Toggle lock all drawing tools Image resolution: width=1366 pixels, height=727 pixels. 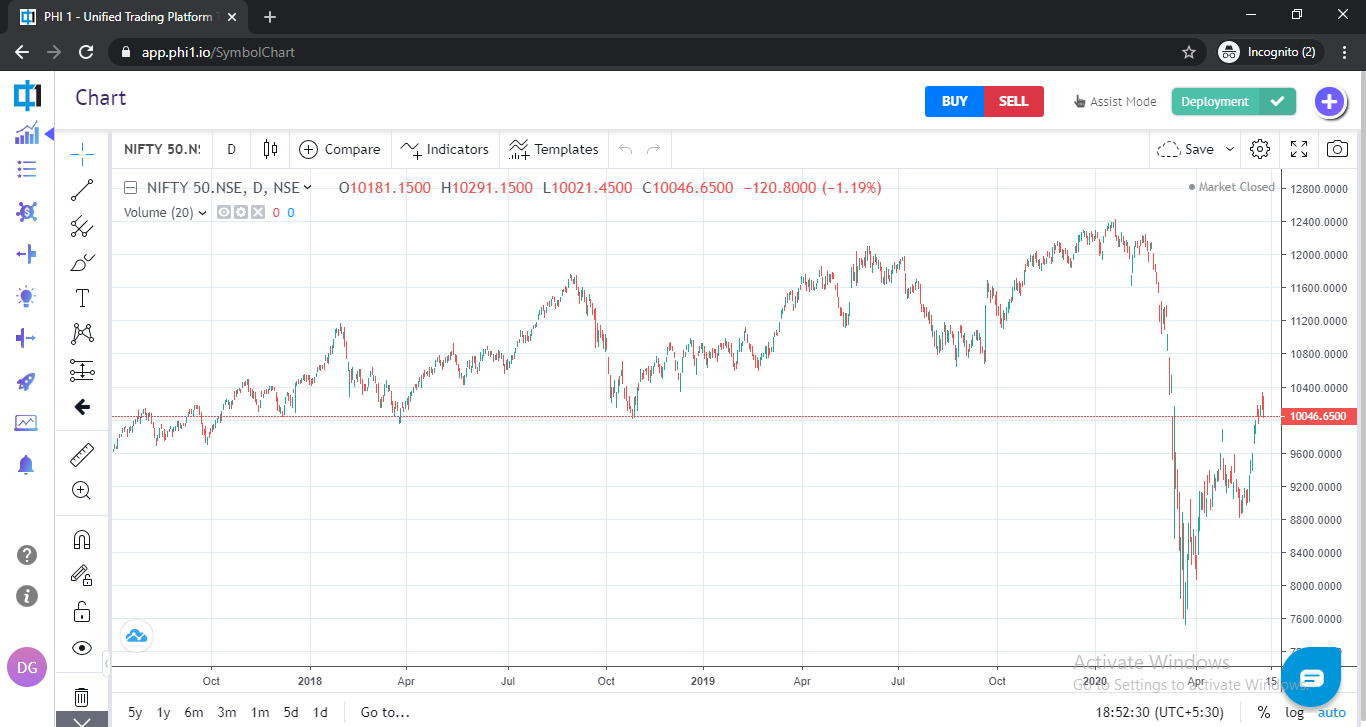(x=82, y=612)
